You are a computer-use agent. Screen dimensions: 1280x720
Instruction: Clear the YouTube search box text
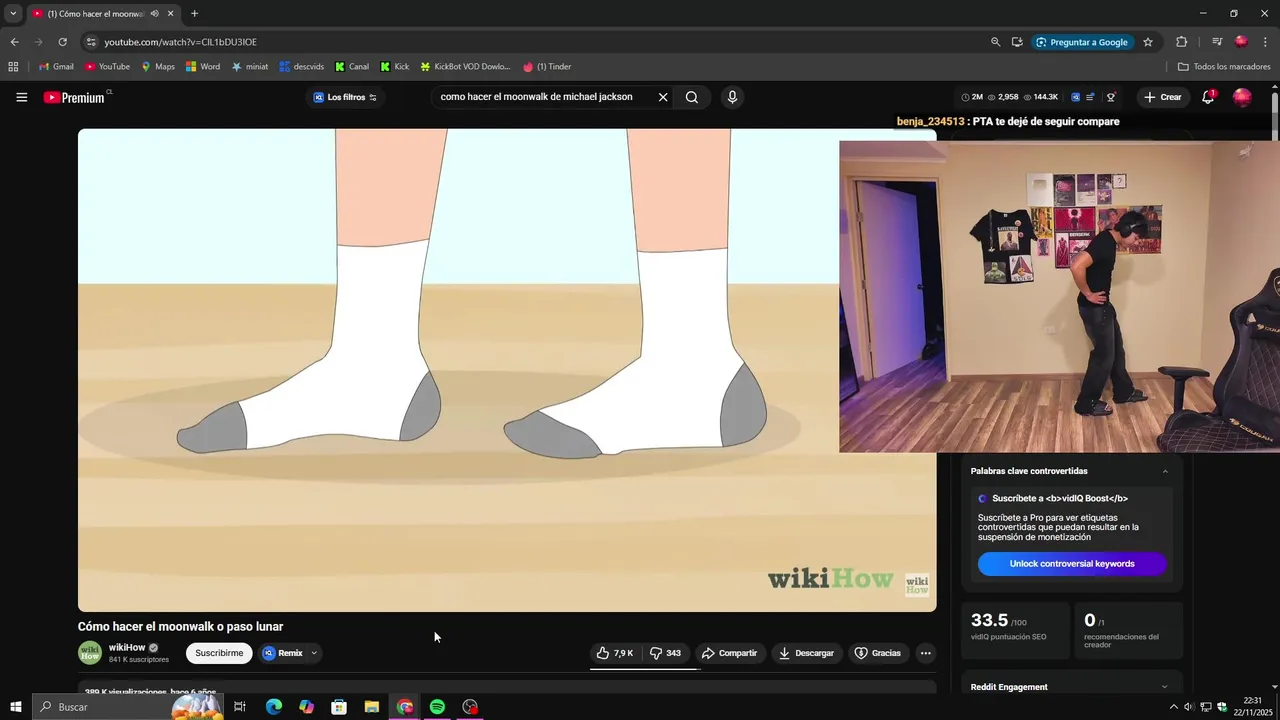tap(662, 97)
